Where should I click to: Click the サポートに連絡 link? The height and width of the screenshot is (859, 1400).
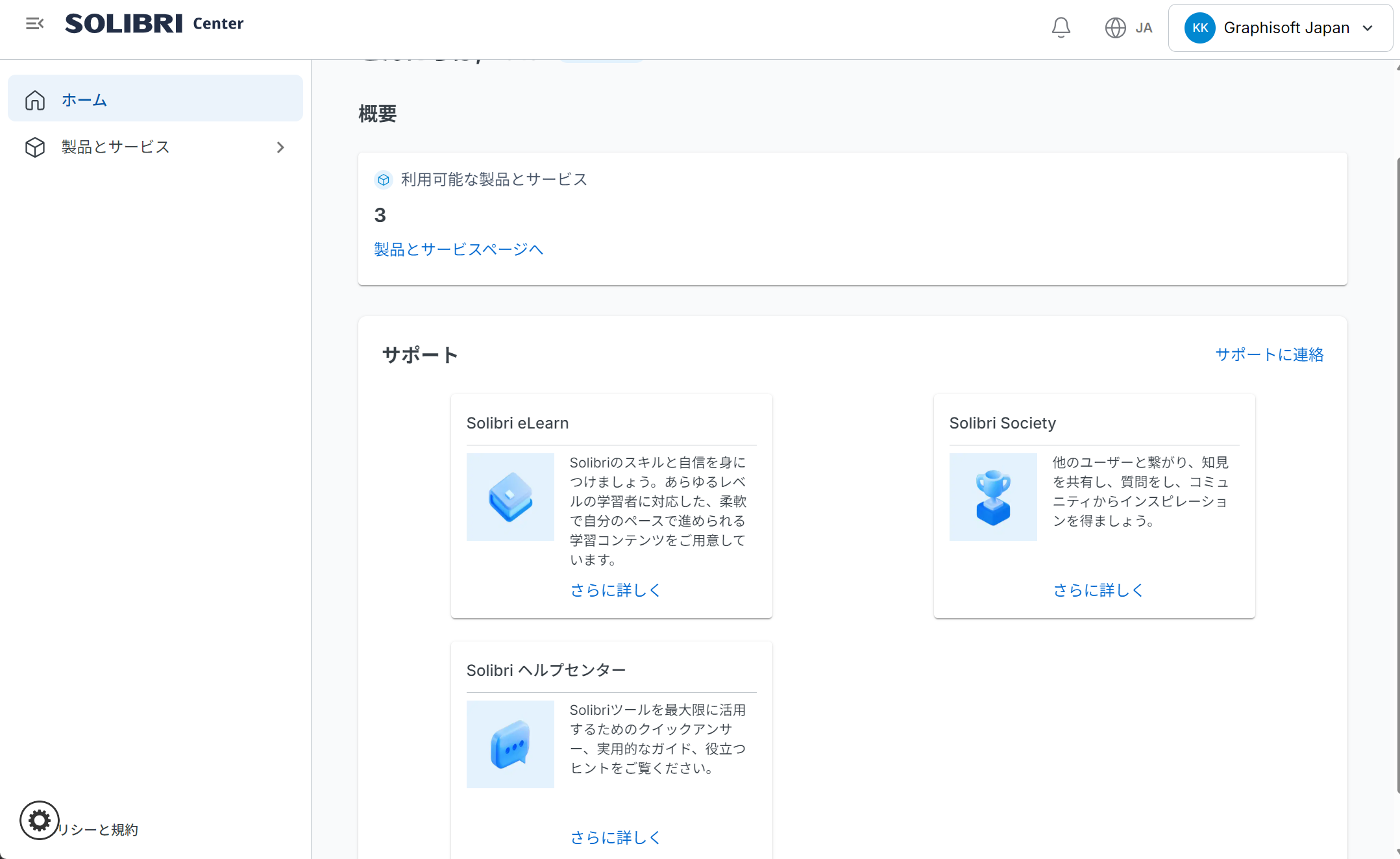(1269, 355)
